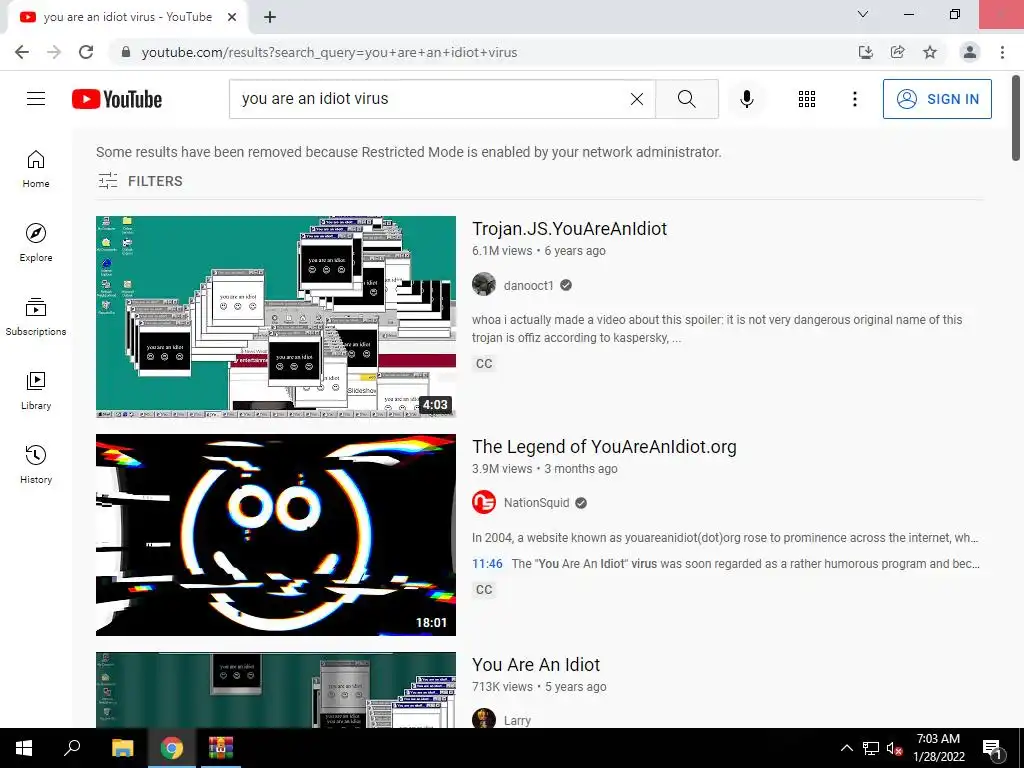Image resolution: width=1024 pixels, height=768 pixels.
Task: Go to the YouTube logo homepage
Action: (117, 99)
